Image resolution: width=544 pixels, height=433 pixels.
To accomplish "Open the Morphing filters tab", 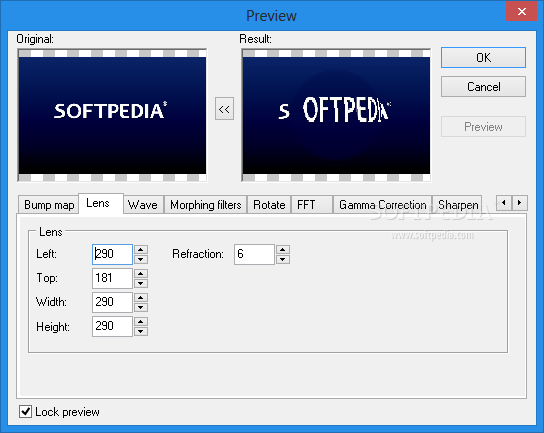I will click(x=205, y=205).
